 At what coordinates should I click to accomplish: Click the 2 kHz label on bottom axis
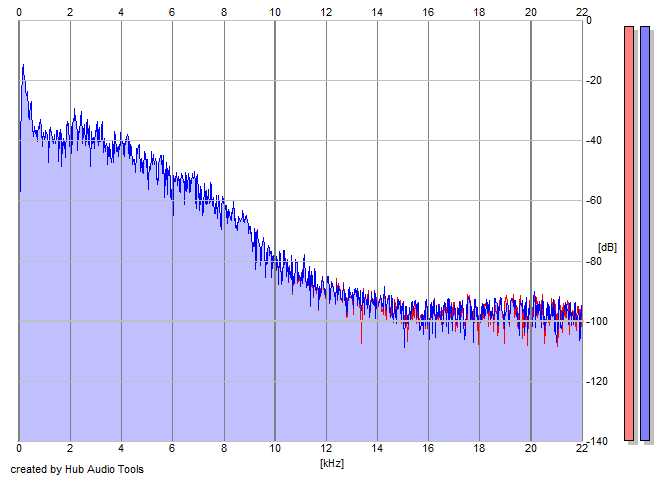[x=70, y=448]
